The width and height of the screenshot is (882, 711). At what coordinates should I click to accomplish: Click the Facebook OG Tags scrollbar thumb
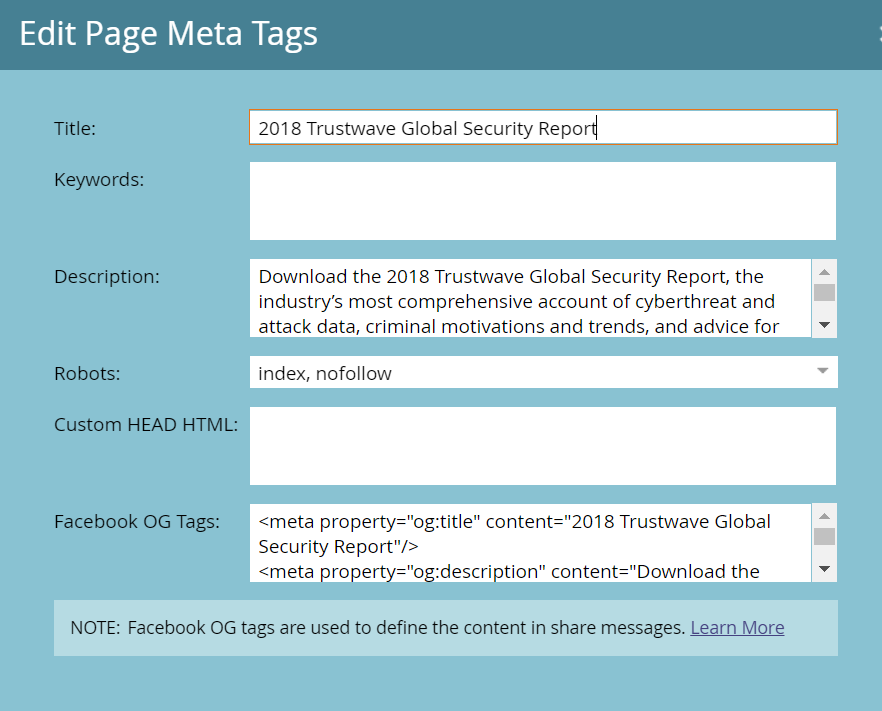click(x=825, y=536)
